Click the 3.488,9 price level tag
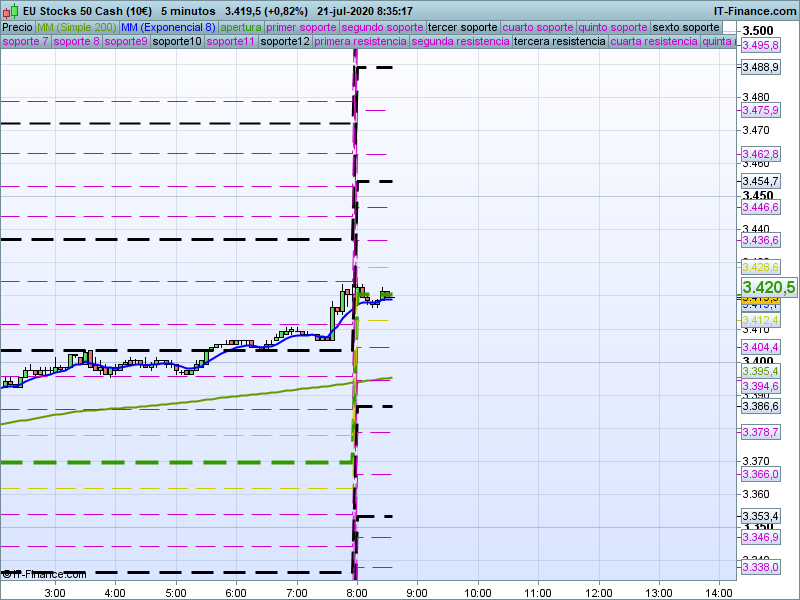The image size is (800, 600). (760, 67)
